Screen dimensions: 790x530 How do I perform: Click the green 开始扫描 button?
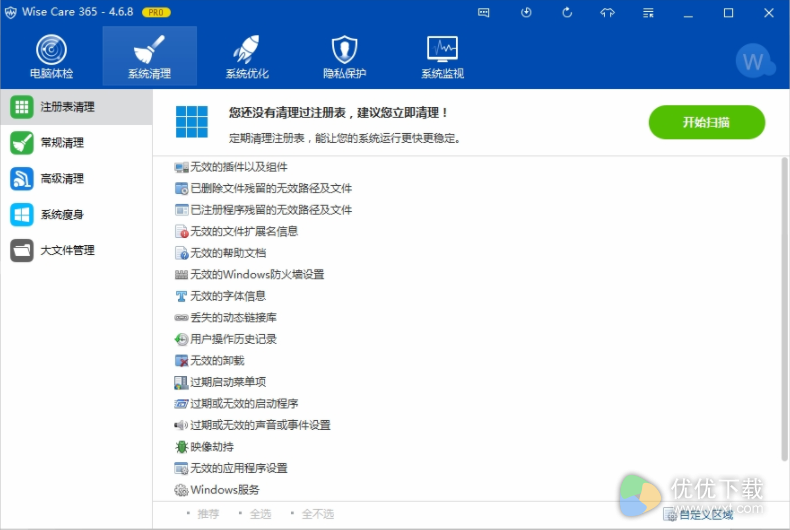[706, 122]
